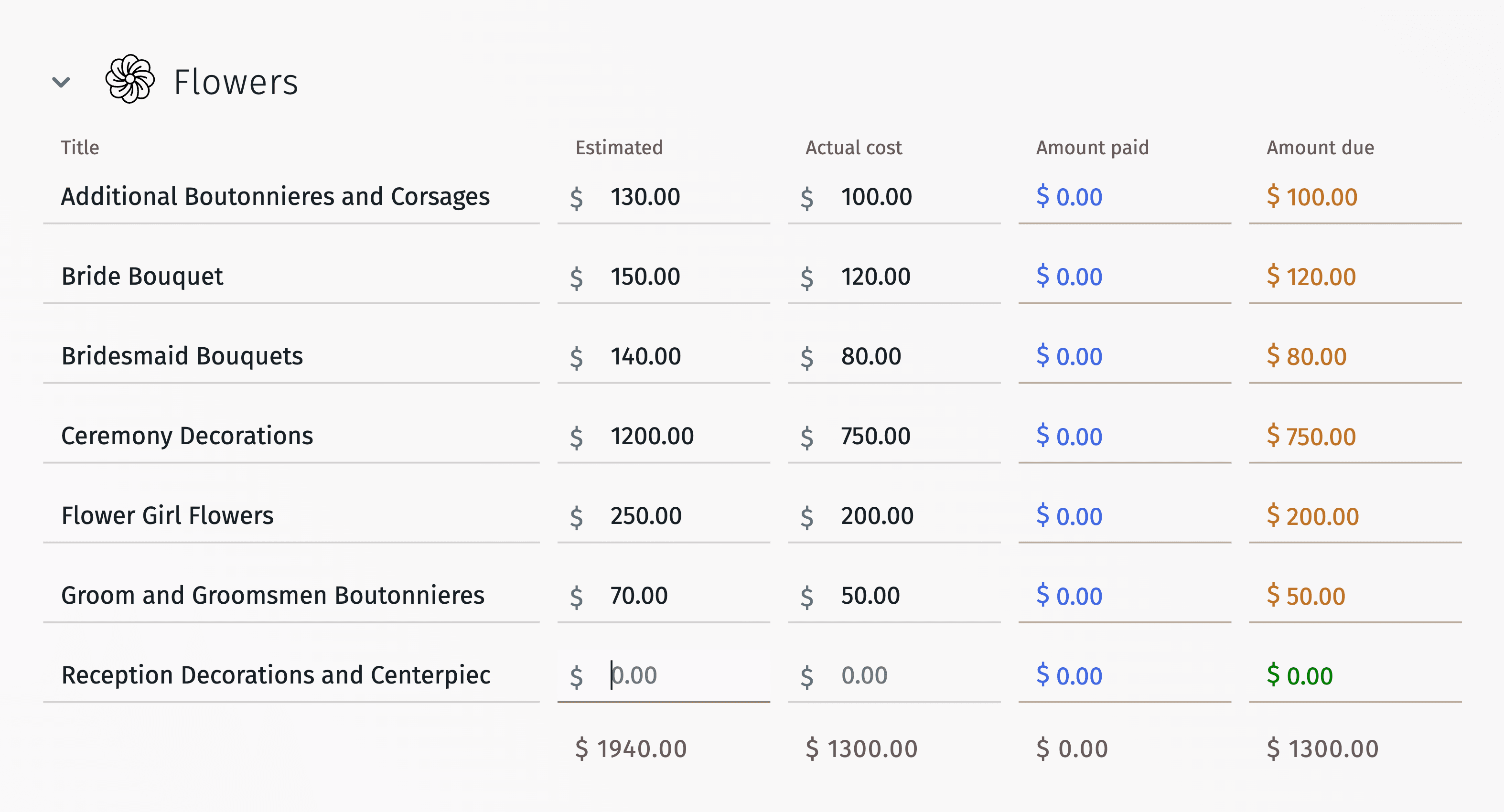Click amount paid for Groom Boutonnieres row
This screenshot has height=812, width=1504.
click(x=1069, y=596)
